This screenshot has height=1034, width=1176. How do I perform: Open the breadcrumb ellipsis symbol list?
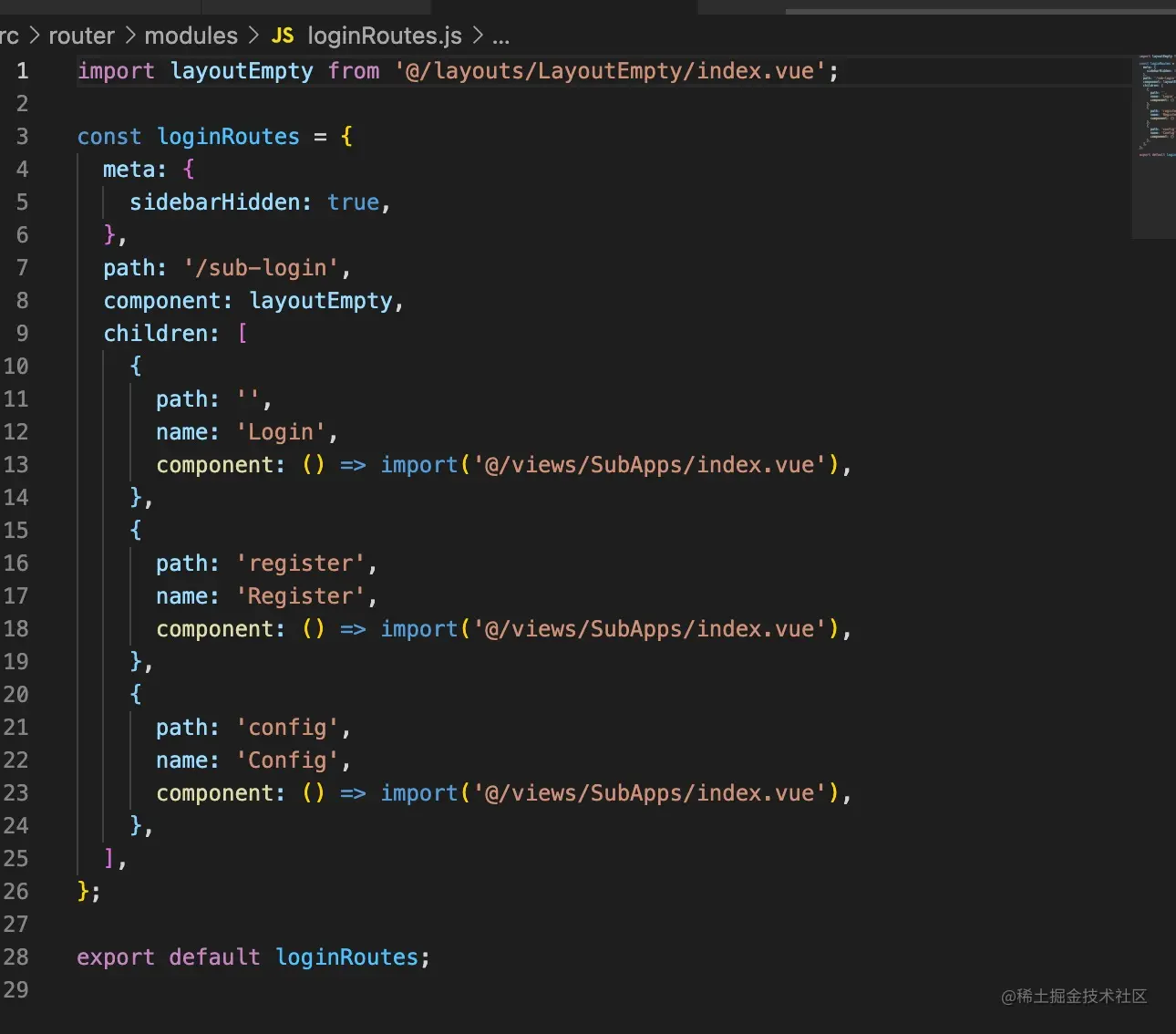tap(500, 37)
